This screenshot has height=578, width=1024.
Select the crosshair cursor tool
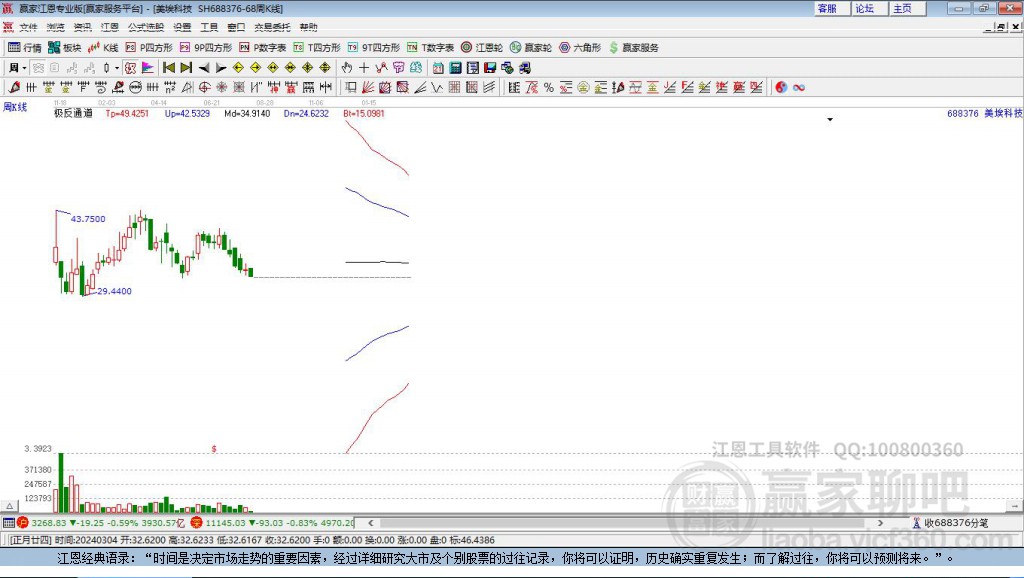(x=364, y=68)
